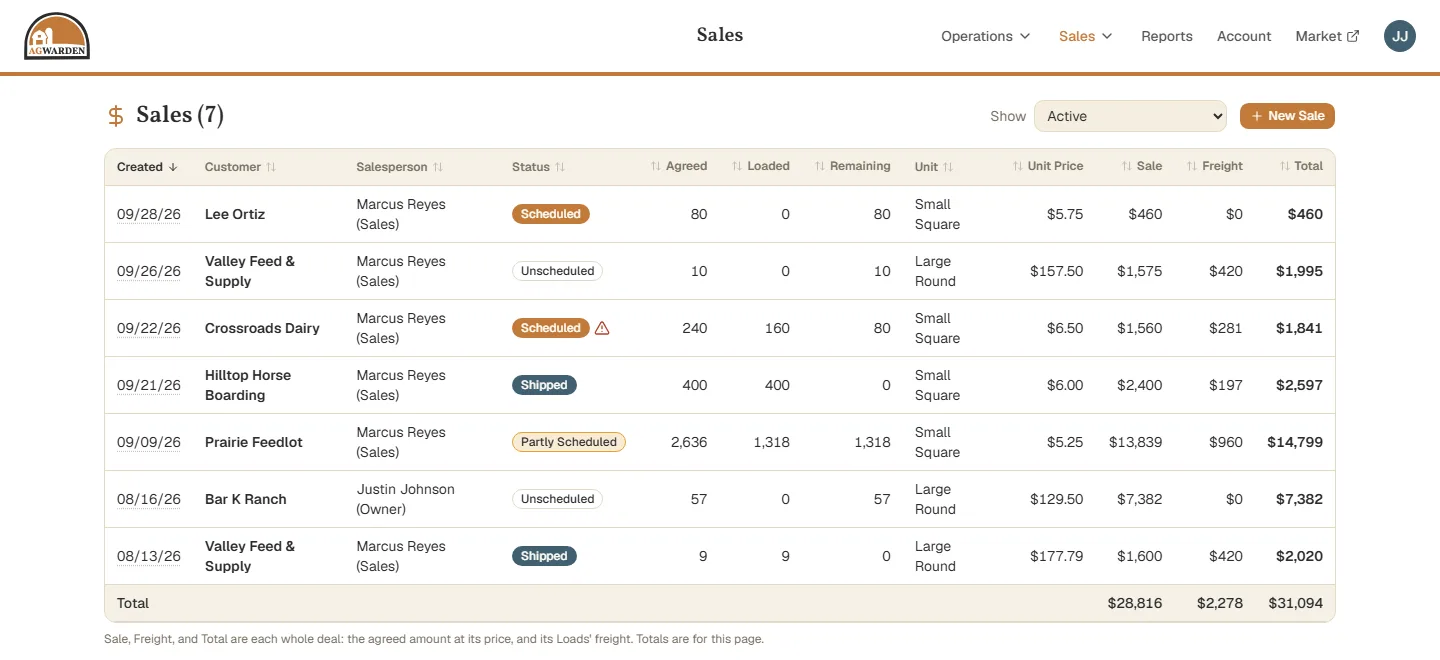
Task: Sort by Remaining column sort icon
Action: [x=820, y=166]
